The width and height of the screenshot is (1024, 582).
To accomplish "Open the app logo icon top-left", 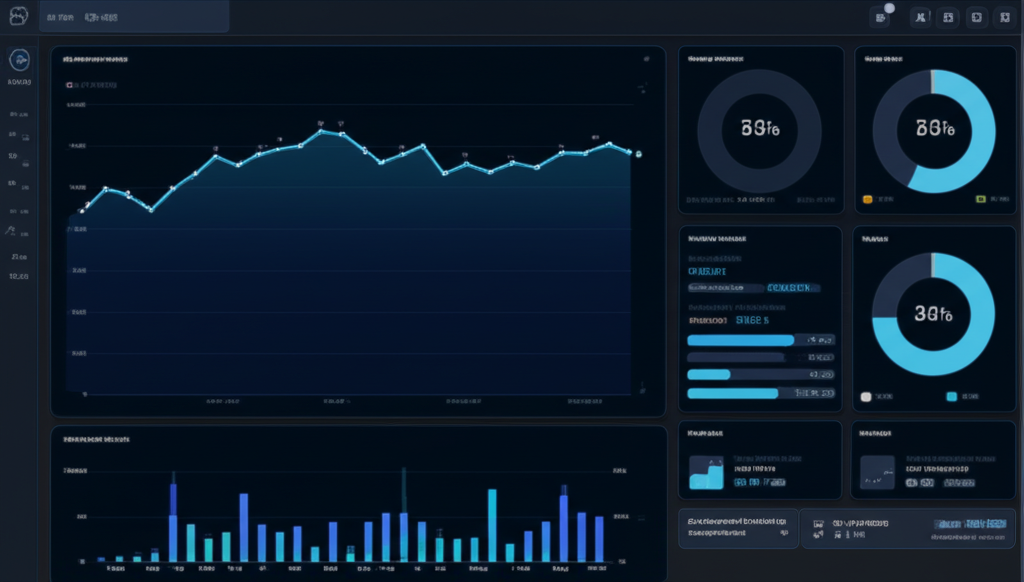I will pyautogui.click(x=18, y=15).
